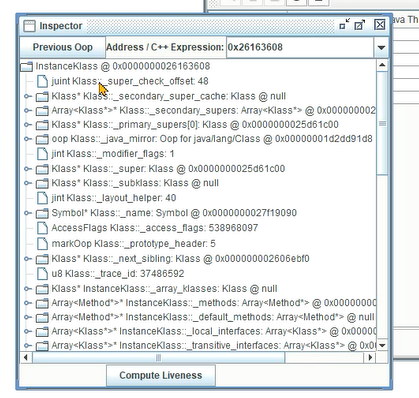Open the address expression history dropdown
This screenshot has height=398, width=419.
381,47
